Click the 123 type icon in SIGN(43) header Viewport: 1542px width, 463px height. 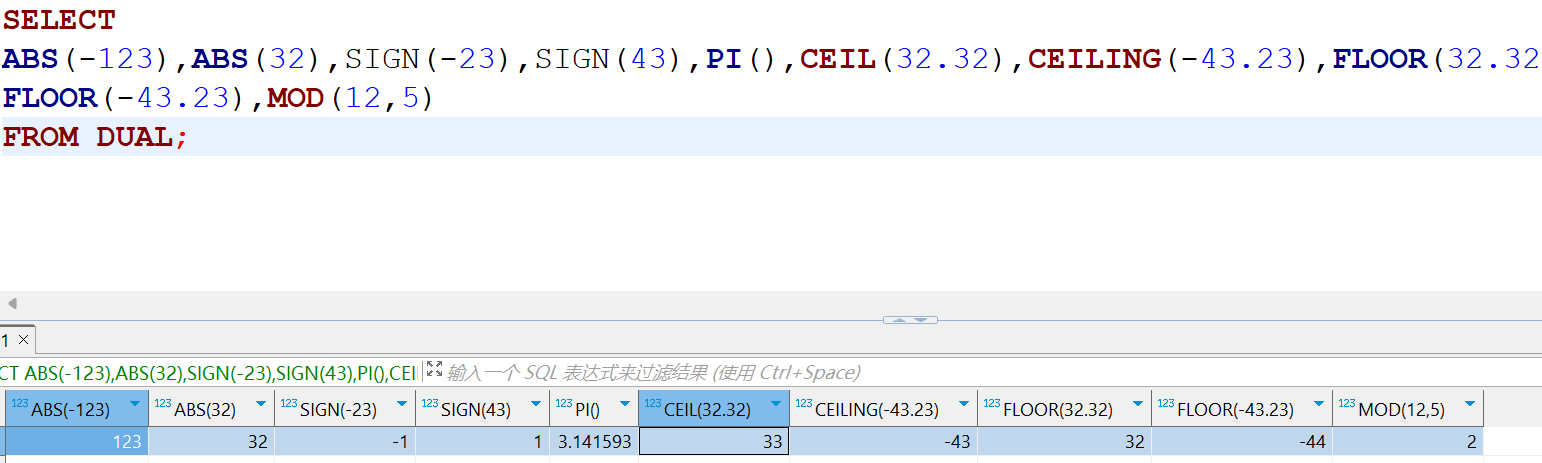[429, 403]
